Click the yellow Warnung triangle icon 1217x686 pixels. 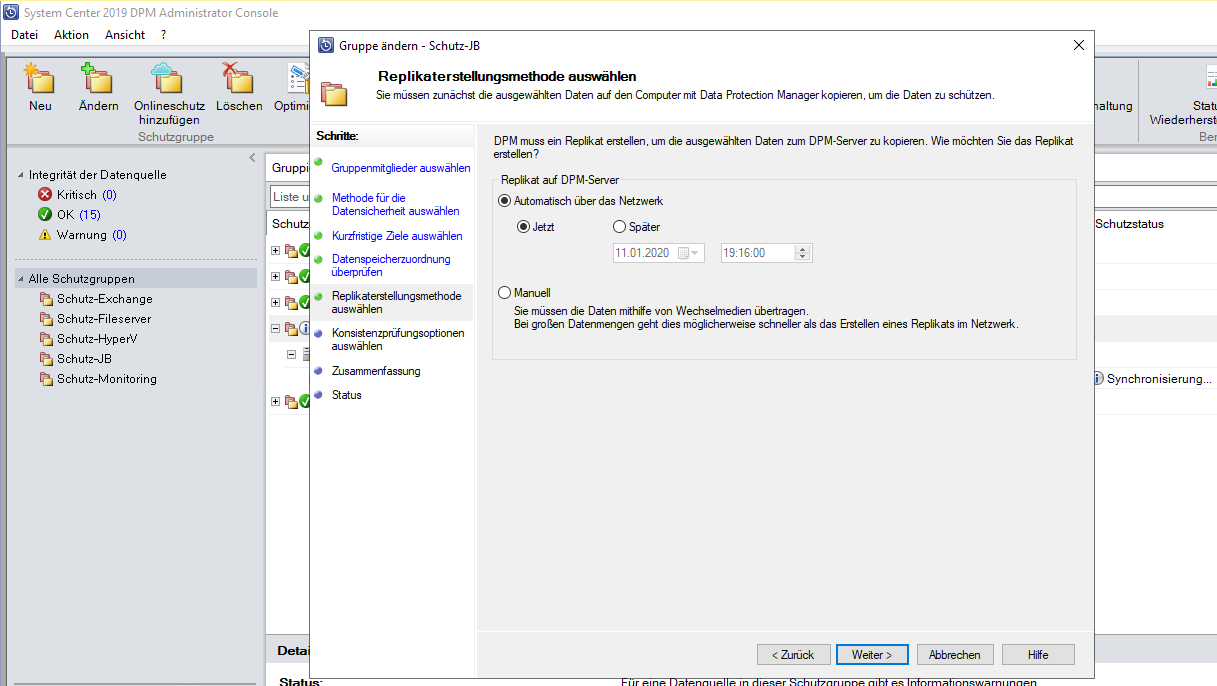pos(44,235)
